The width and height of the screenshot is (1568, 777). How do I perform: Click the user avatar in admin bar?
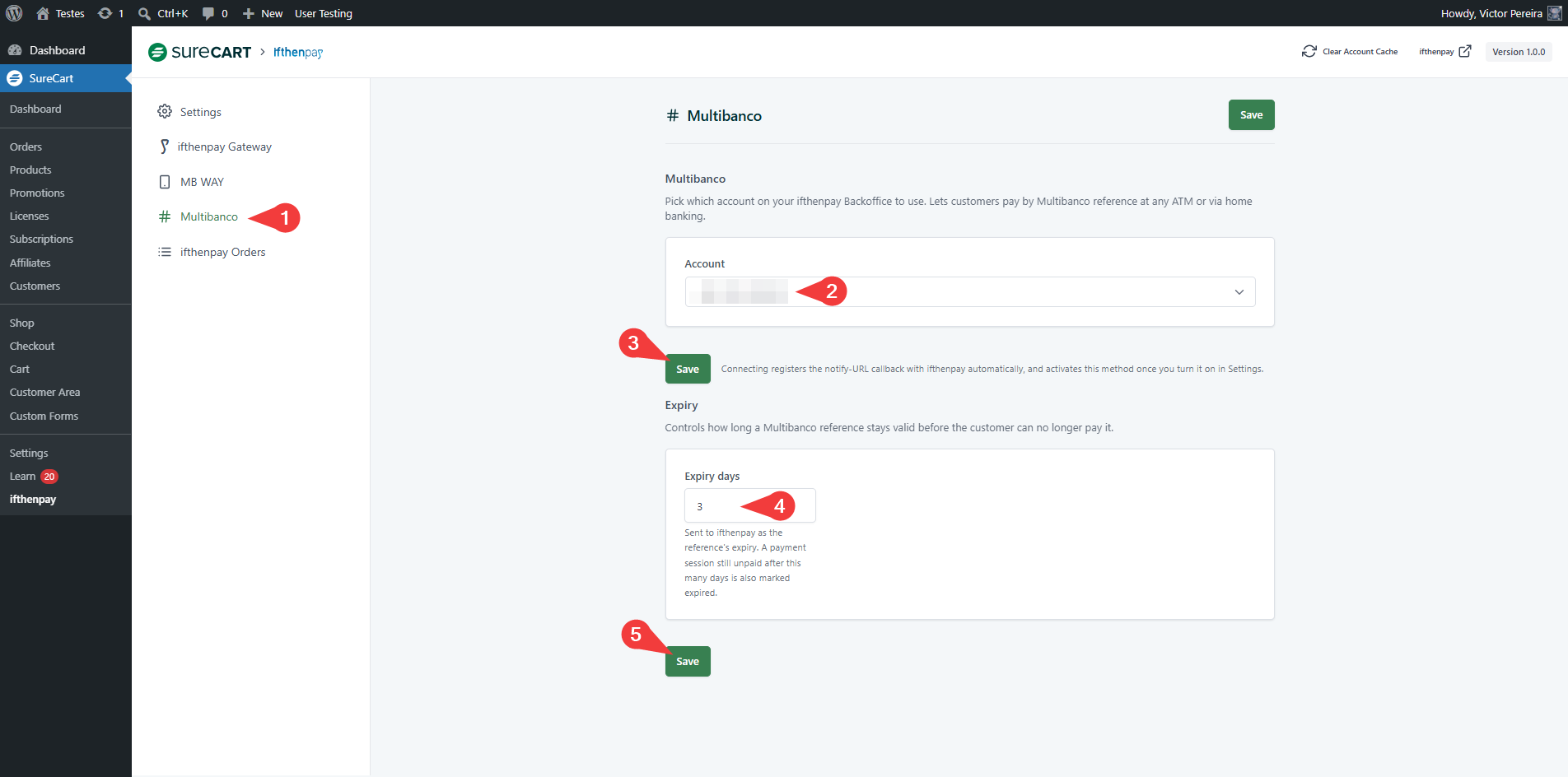tap(1554, 13)
